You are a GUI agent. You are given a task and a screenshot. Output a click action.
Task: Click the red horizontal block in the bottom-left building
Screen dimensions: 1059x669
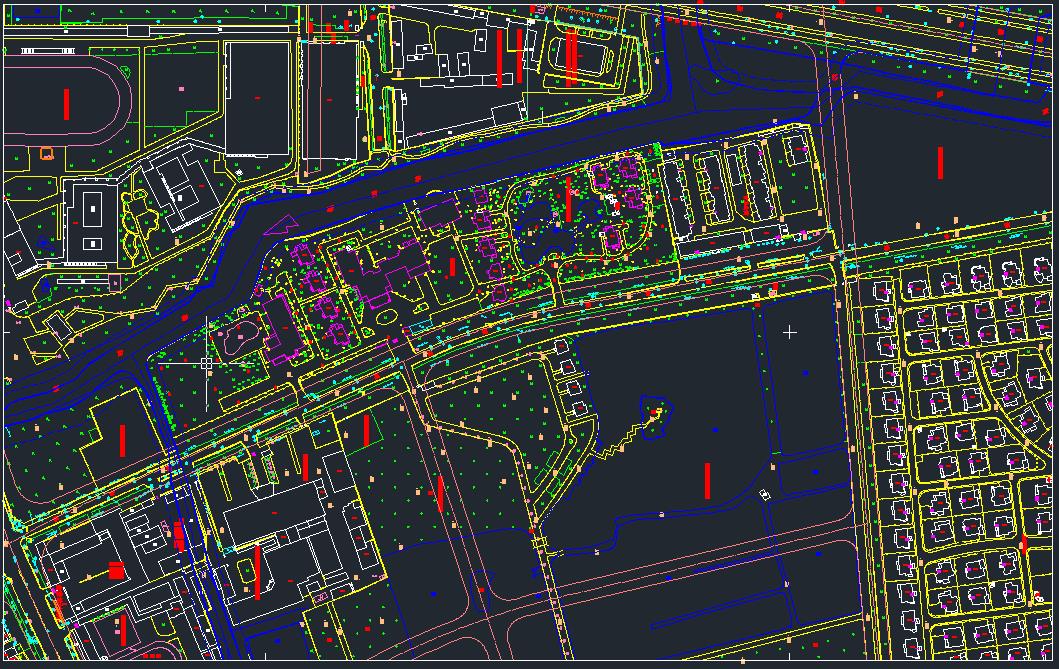[115, 570]
